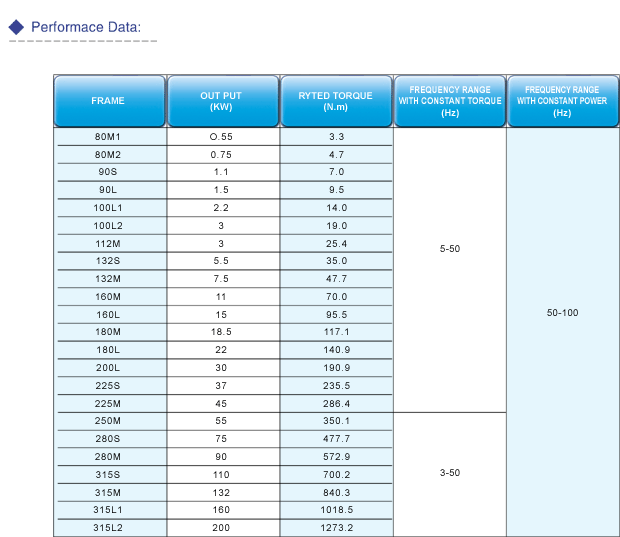Click the Frequency Range with Constant Power header
This screenshot has height=537, width=620.
561,101
